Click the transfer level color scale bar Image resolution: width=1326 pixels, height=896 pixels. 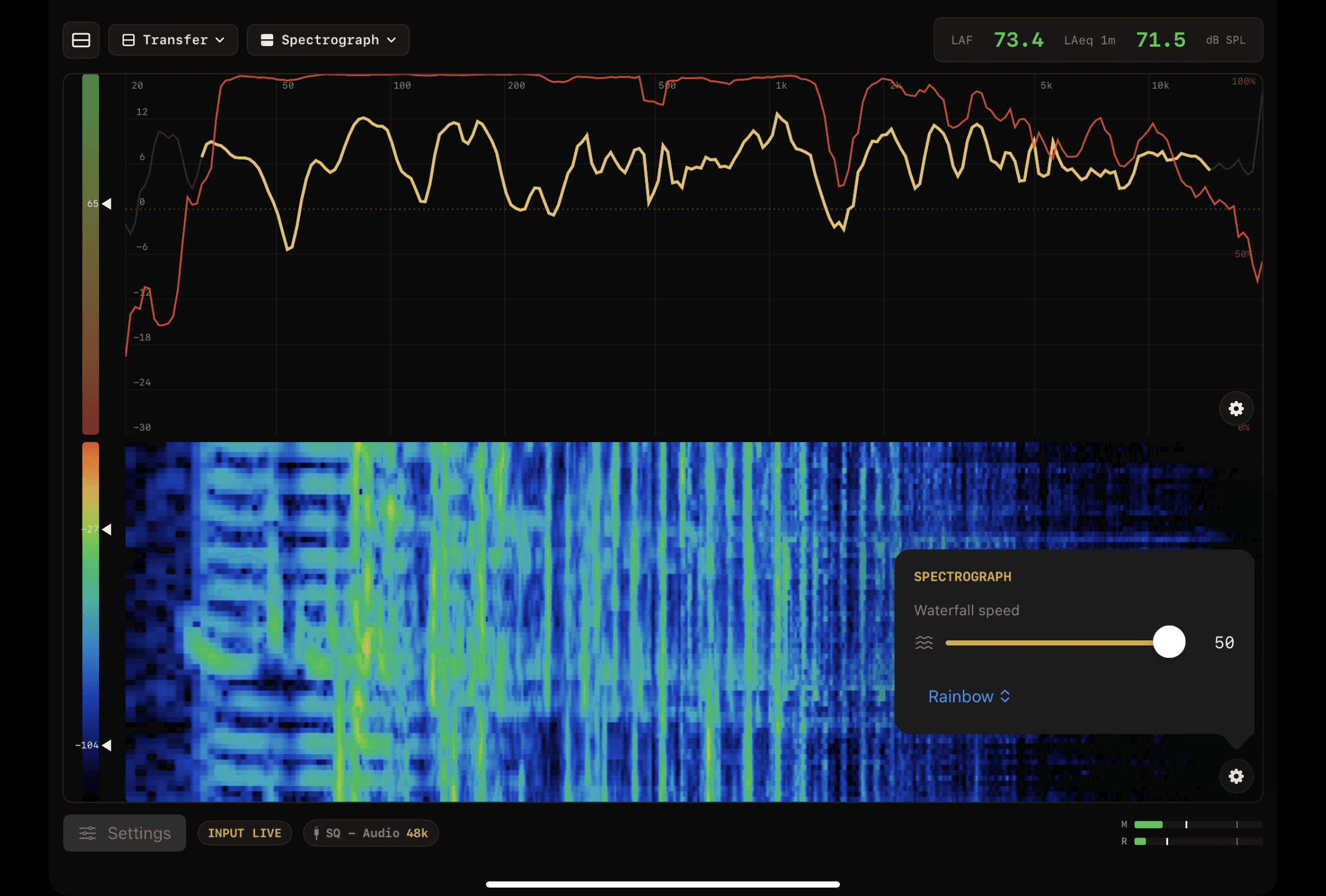tap(90, 254)
